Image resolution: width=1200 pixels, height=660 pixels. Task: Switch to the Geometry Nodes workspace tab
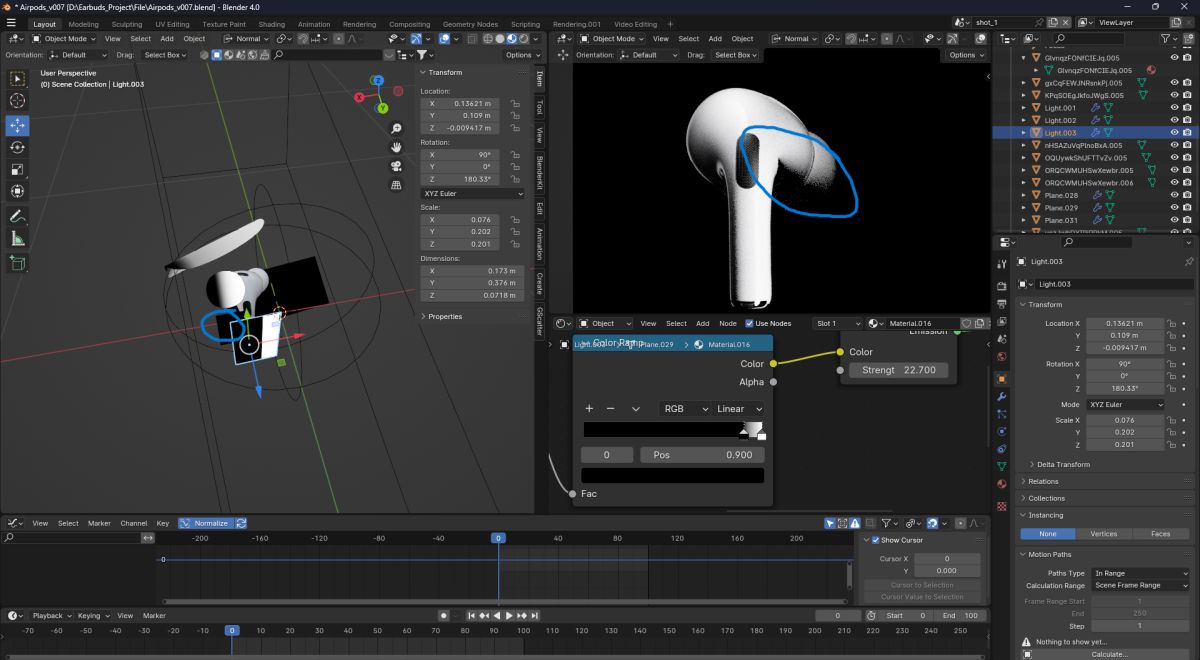[x=470, y=24]
